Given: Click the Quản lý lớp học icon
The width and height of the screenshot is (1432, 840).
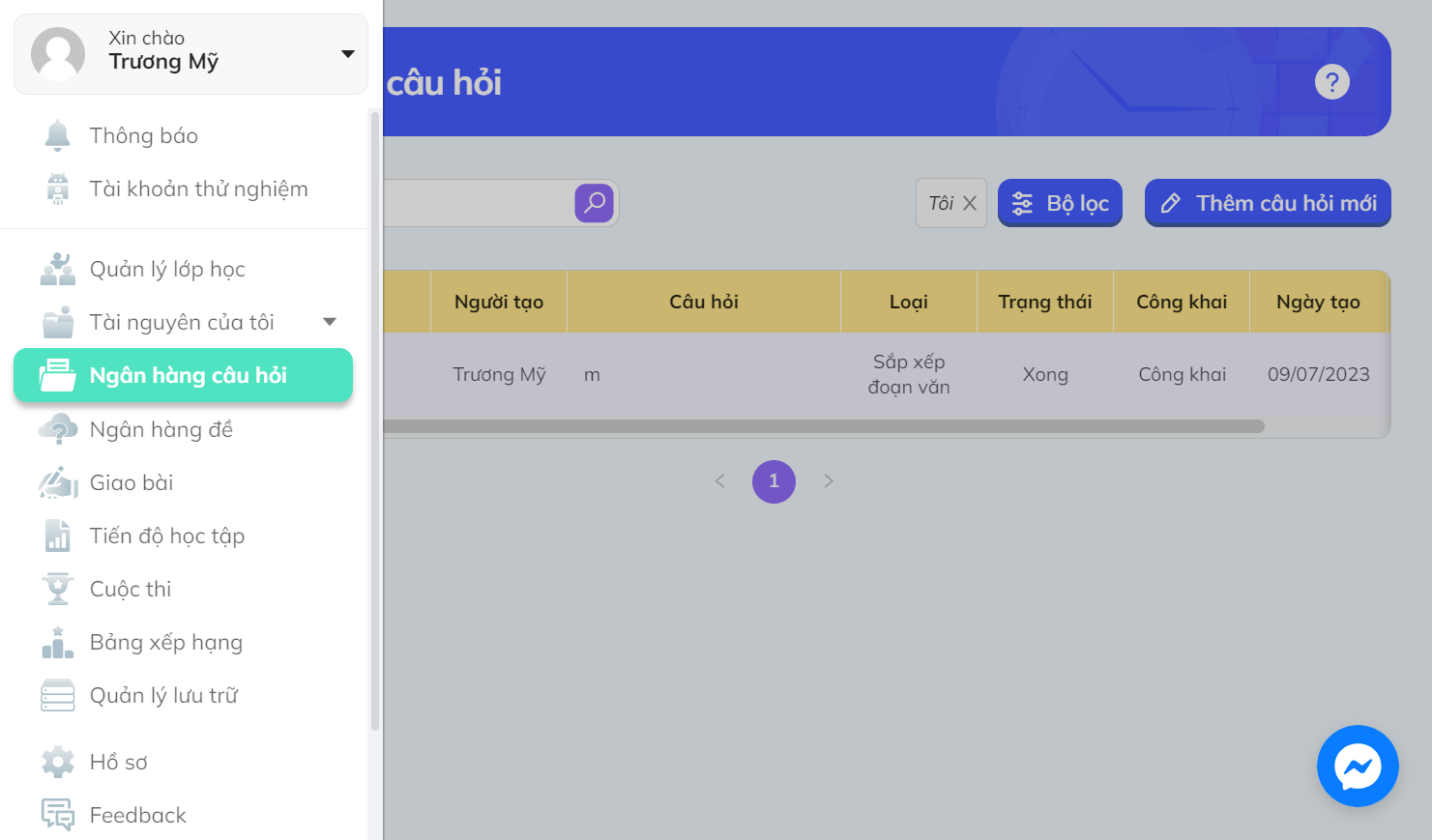Looking at the screenshot, I should coord(58,269).
